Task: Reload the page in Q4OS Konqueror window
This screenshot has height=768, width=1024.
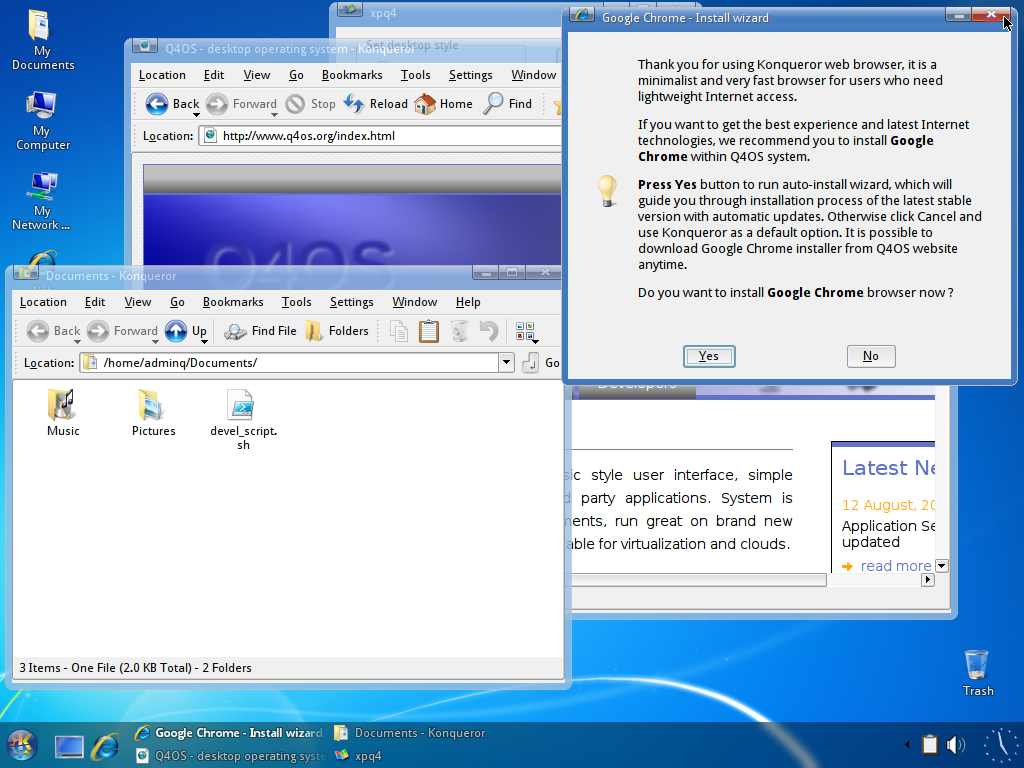Action: 354,103
